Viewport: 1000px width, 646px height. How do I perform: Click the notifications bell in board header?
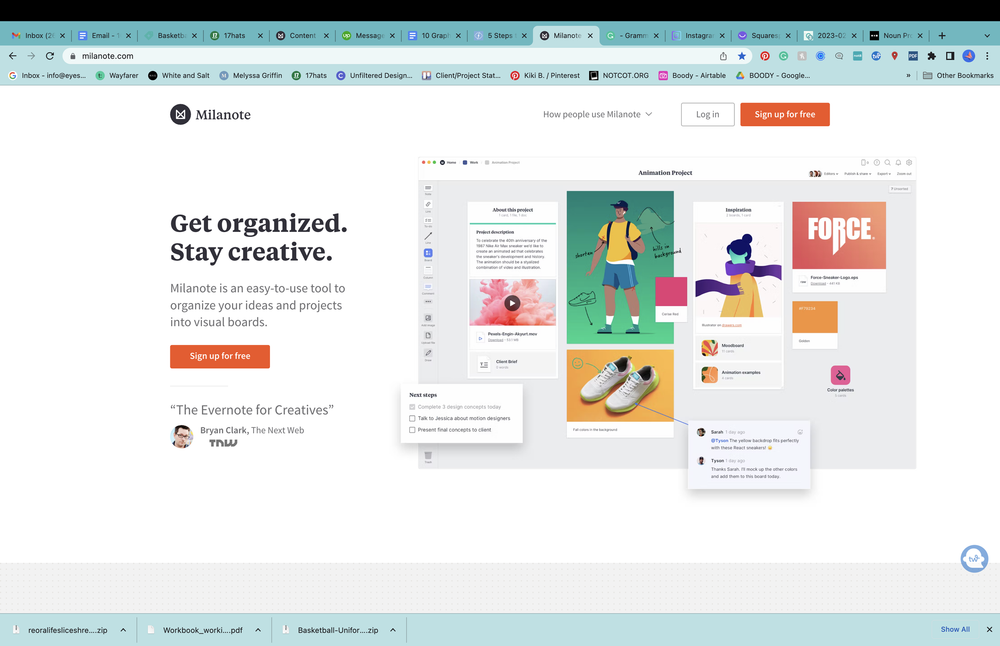coord(898,163)
